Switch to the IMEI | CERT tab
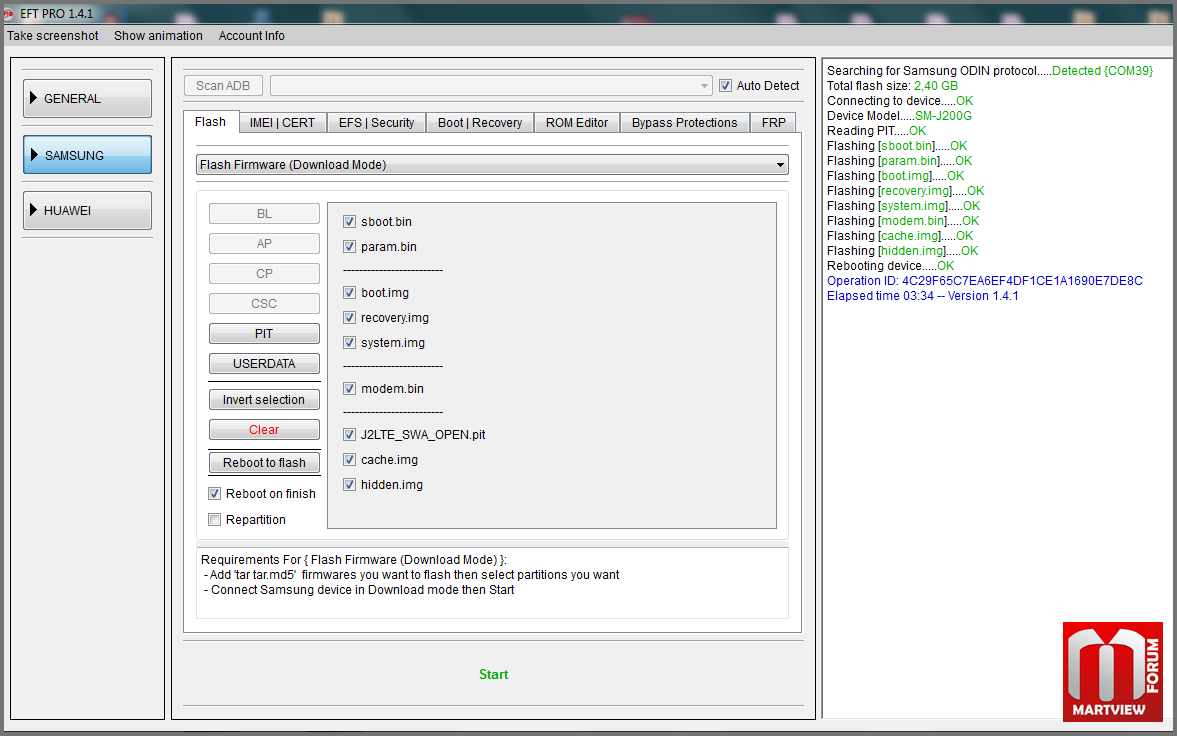The height and width of the screenshot is (736, 1177). [282, 122]
